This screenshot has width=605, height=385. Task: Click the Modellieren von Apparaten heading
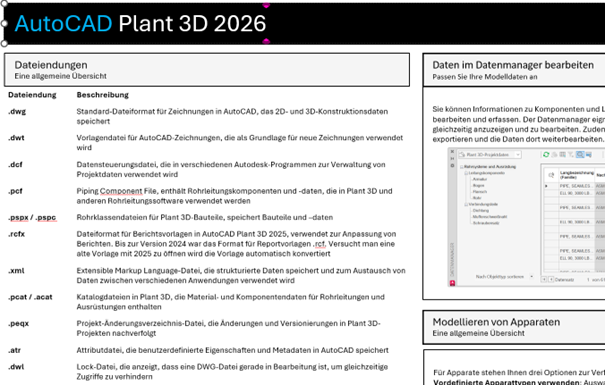coord(496,322)
